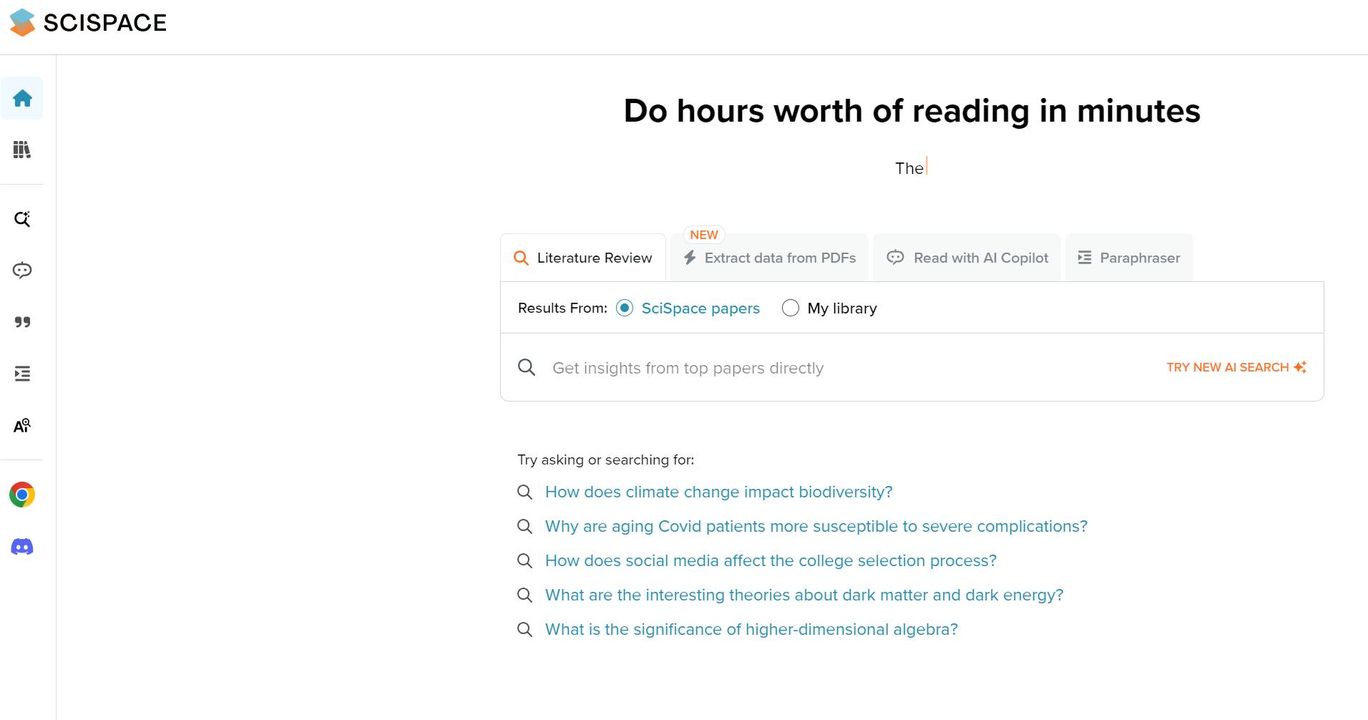Select the SciSpace papers radio button
Screen dimensions: 1368x720
point(625,308)
